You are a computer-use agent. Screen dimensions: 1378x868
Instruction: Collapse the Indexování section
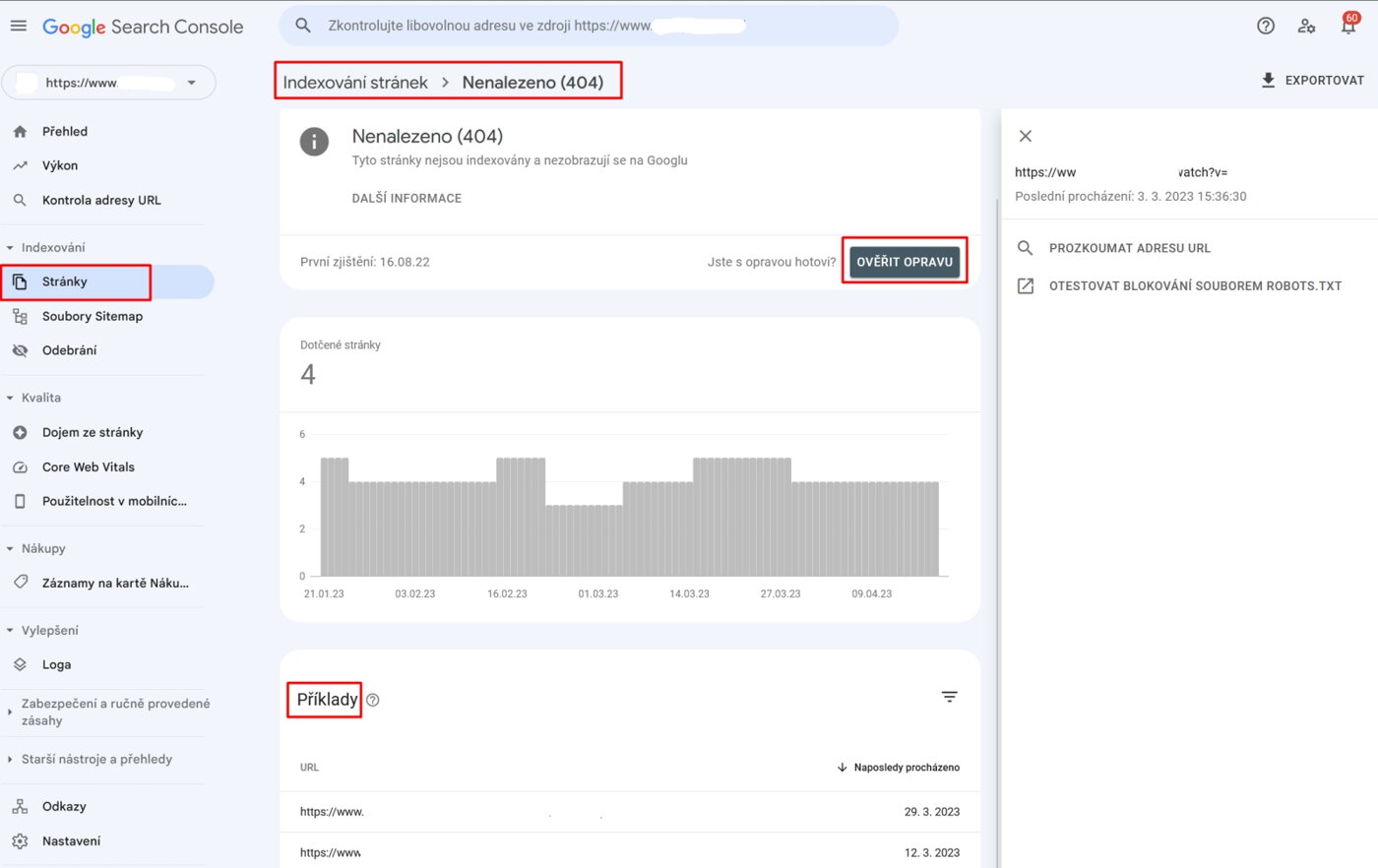pyautogui.click(x=10, y=247)
